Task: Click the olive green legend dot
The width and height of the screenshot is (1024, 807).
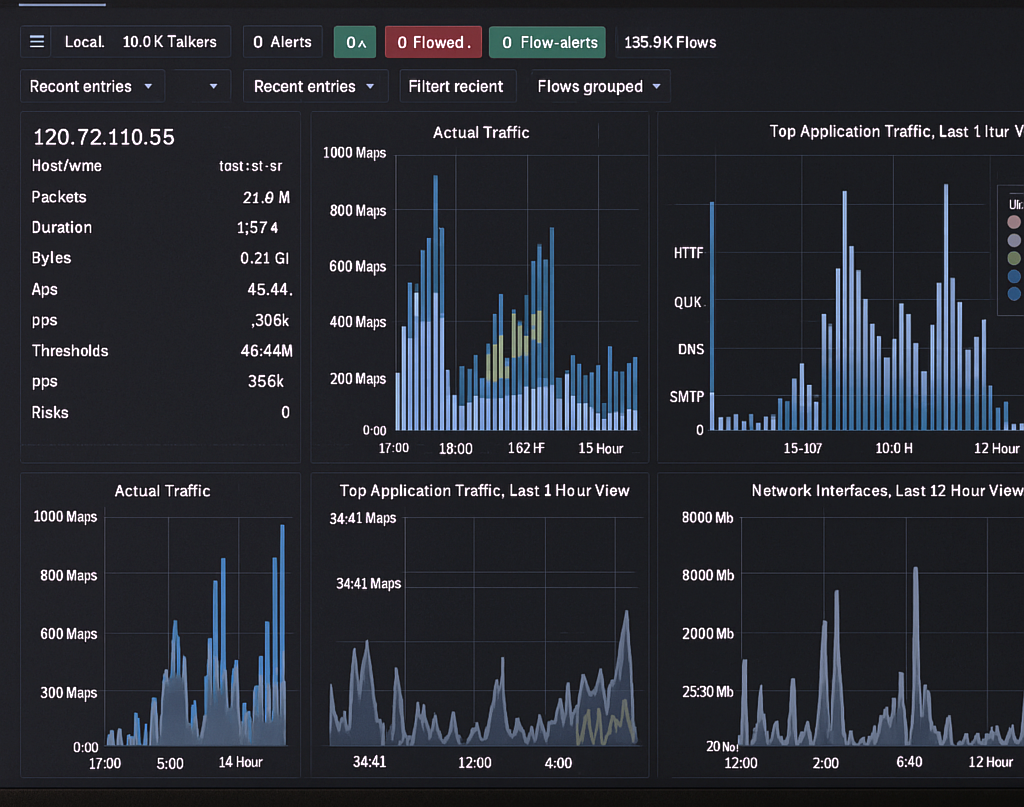Action: (x=1014, y=258)
